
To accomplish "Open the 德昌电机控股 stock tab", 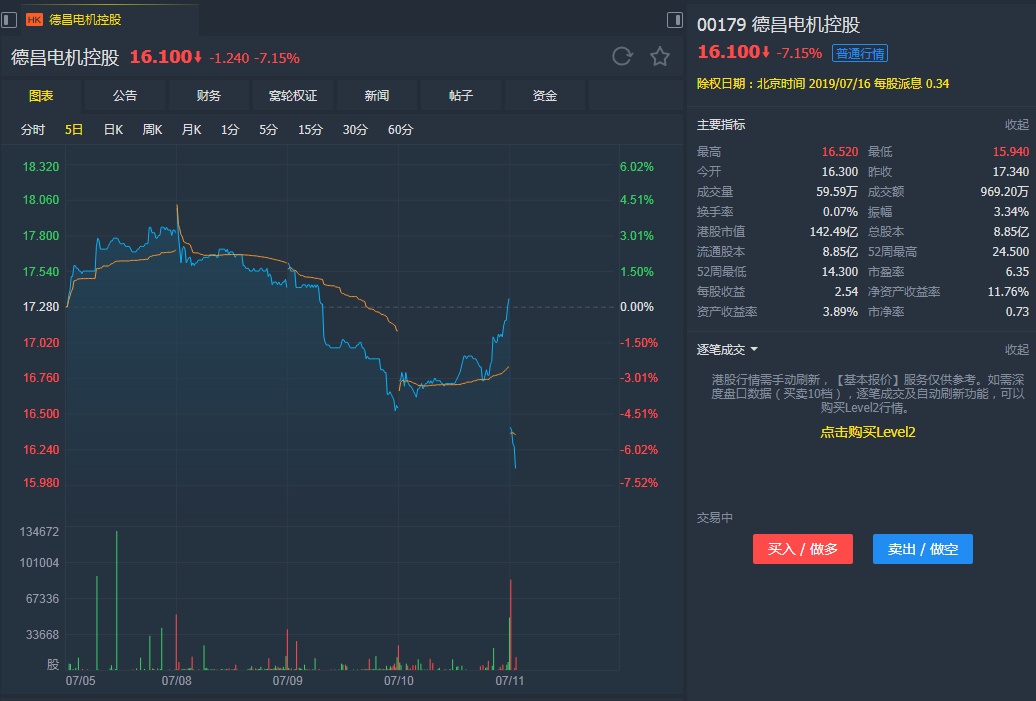I will pyautogui.click(x=85, y=20).
